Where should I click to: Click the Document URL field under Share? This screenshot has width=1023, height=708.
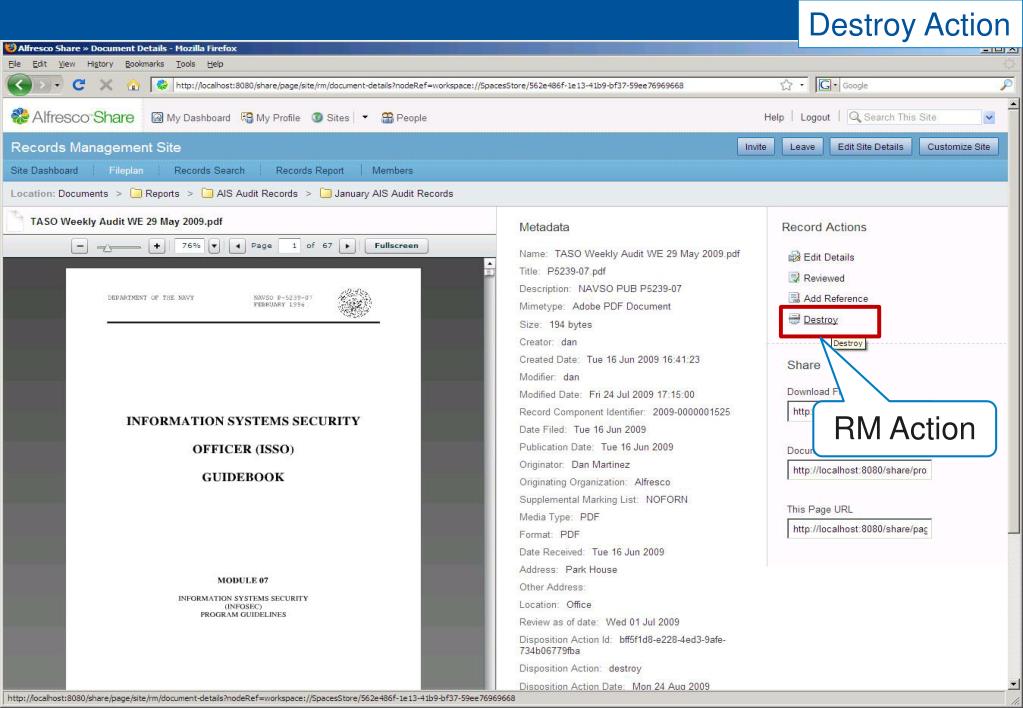(859, 470)
